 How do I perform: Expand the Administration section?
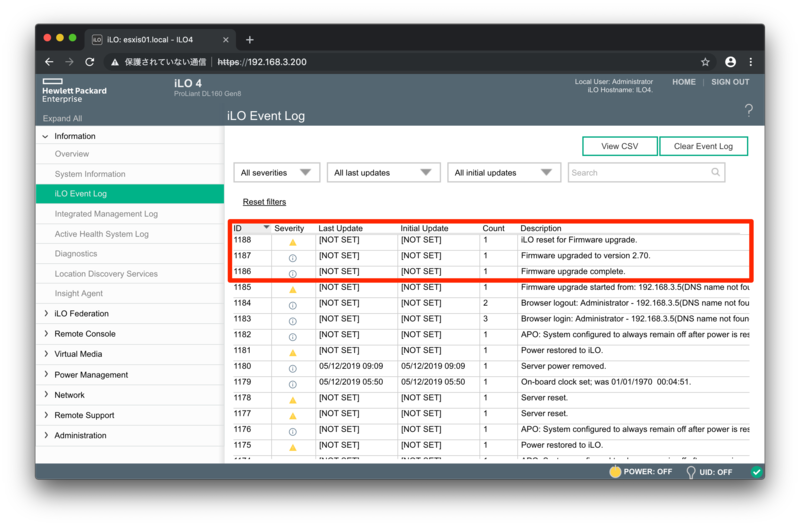[46, 435]
